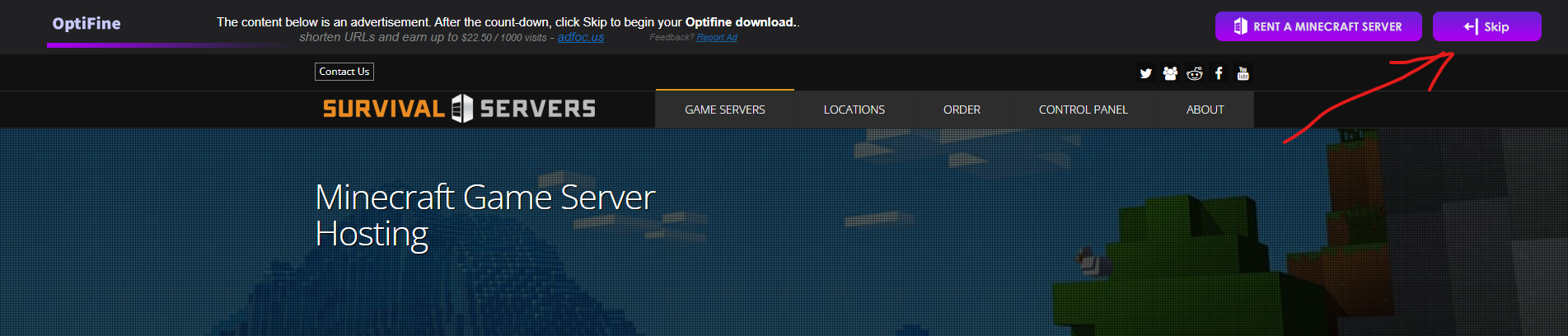
Task: Open the Facebook social icon
Action: tap(1219, 73)
